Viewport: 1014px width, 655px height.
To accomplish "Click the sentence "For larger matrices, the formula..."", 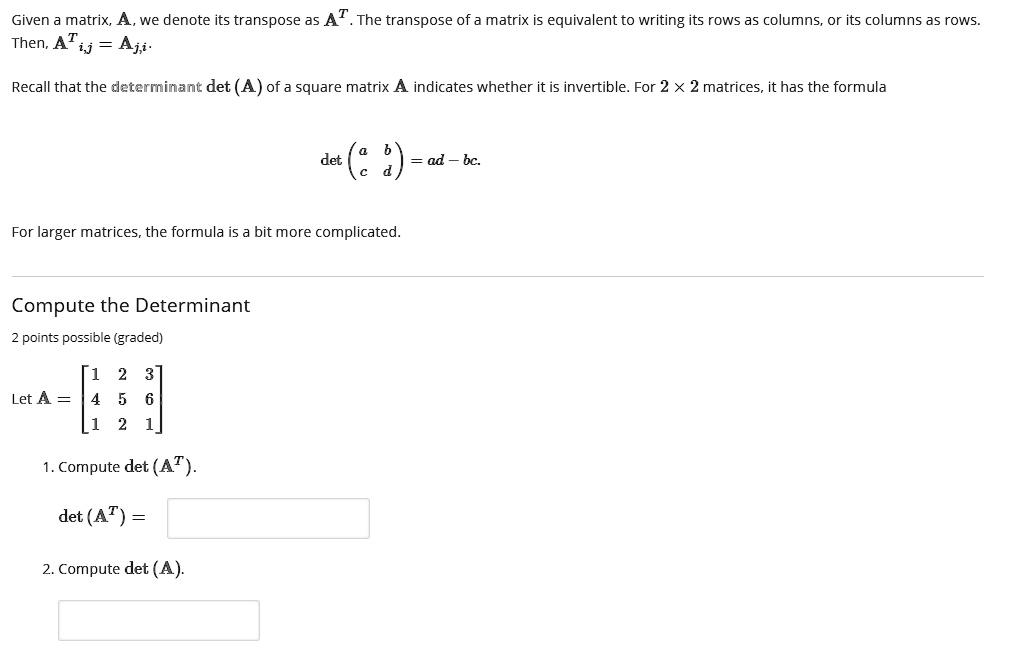I will click(x=206, y=232).
